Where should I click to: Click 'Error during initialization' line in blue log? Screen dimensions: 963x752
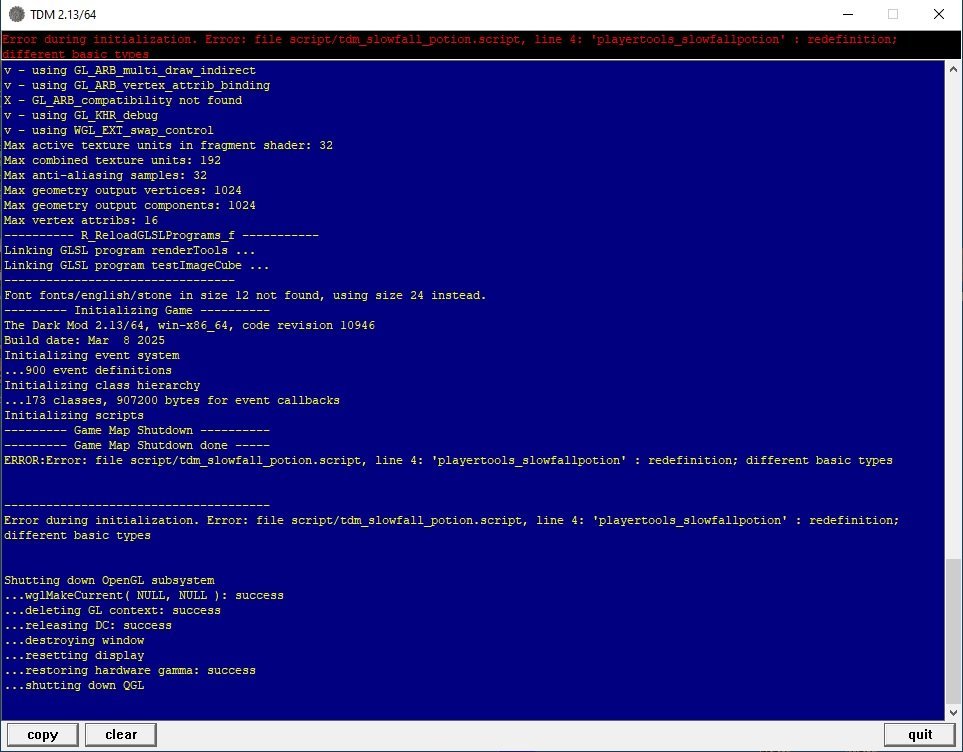[x=451, y=528]
